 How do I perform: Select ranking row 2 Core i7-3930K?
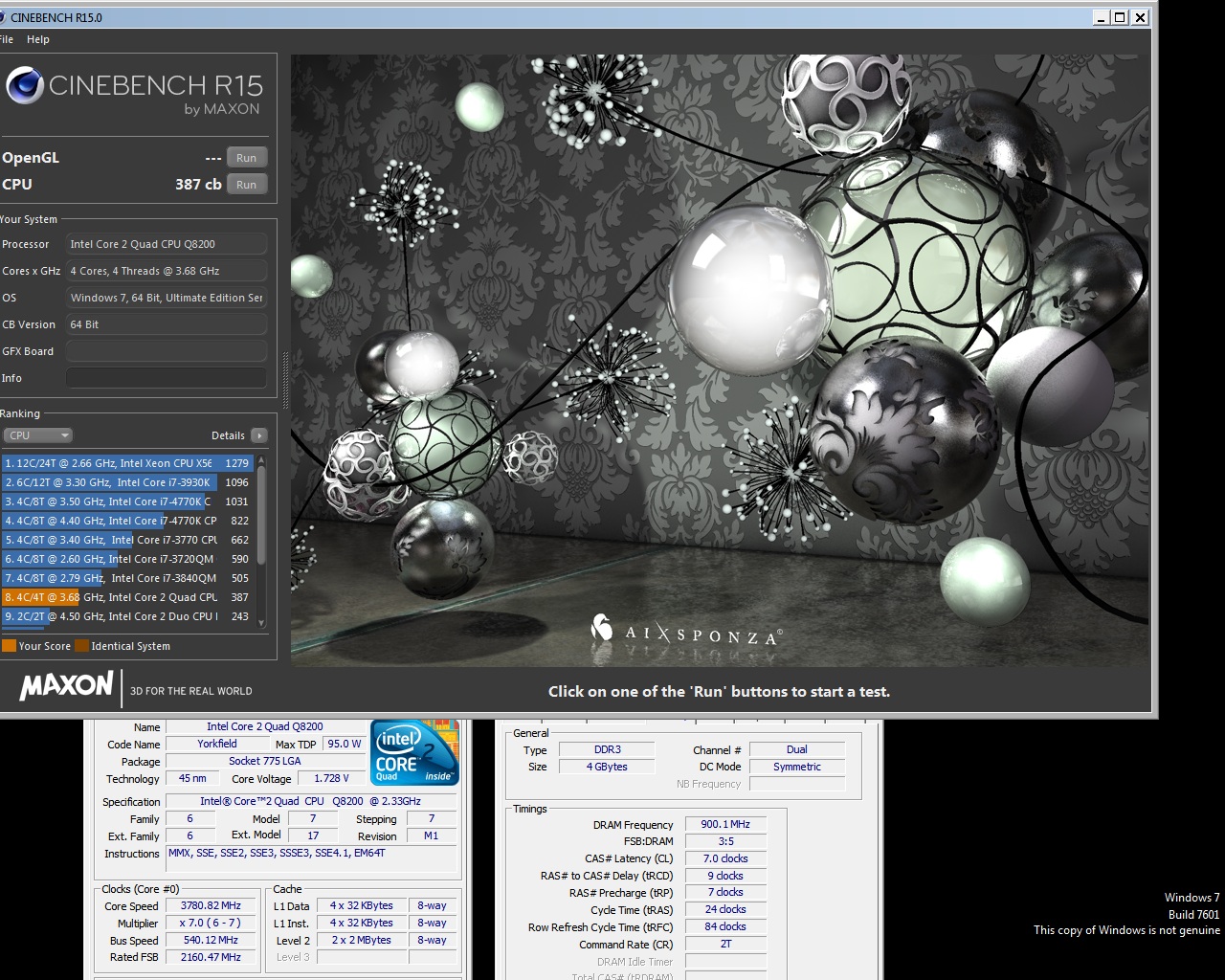(x=127, y=482)
